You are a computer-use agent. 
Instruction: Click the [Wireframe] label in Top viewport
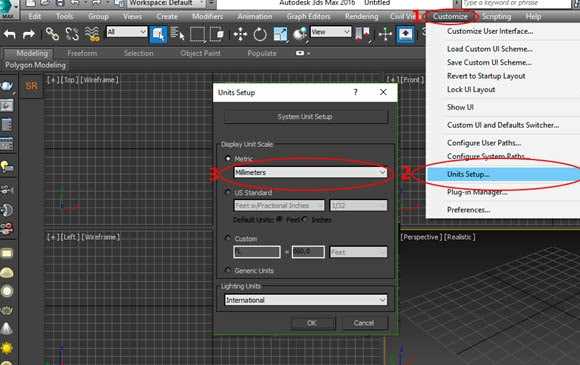coord(100,80)
